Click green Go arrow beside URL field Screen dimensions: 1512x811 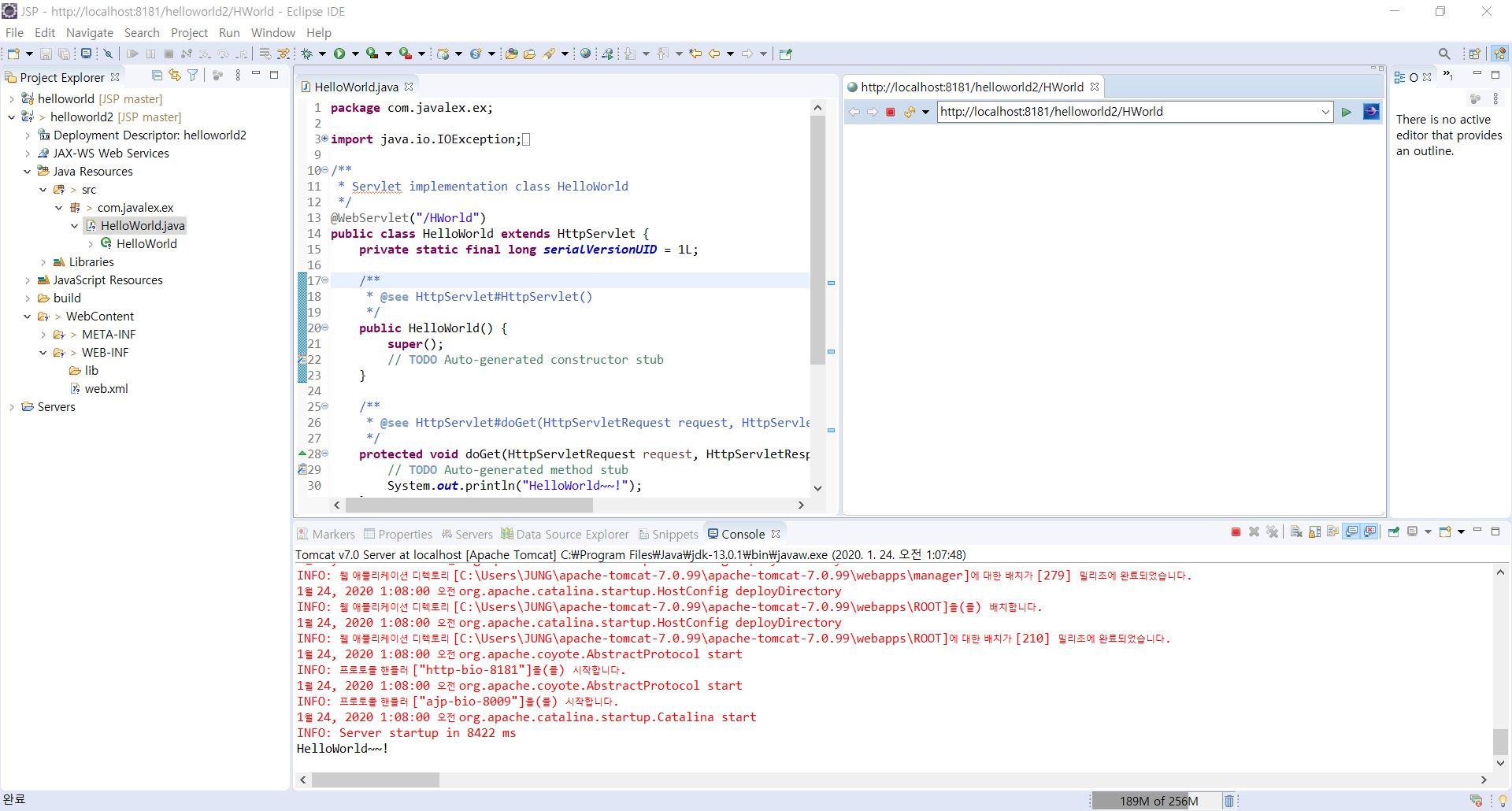pos(1347,112)
